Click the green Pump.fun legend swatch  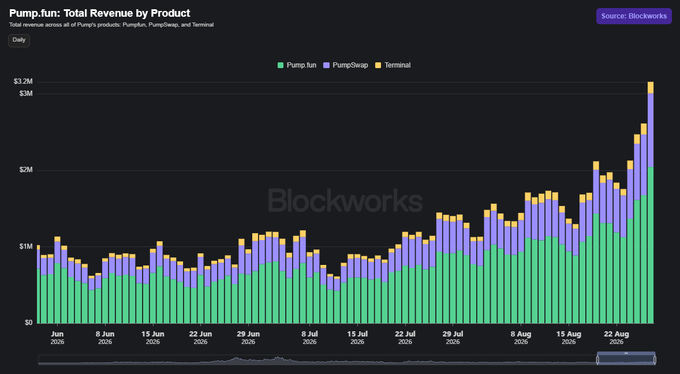click(281, 66)
